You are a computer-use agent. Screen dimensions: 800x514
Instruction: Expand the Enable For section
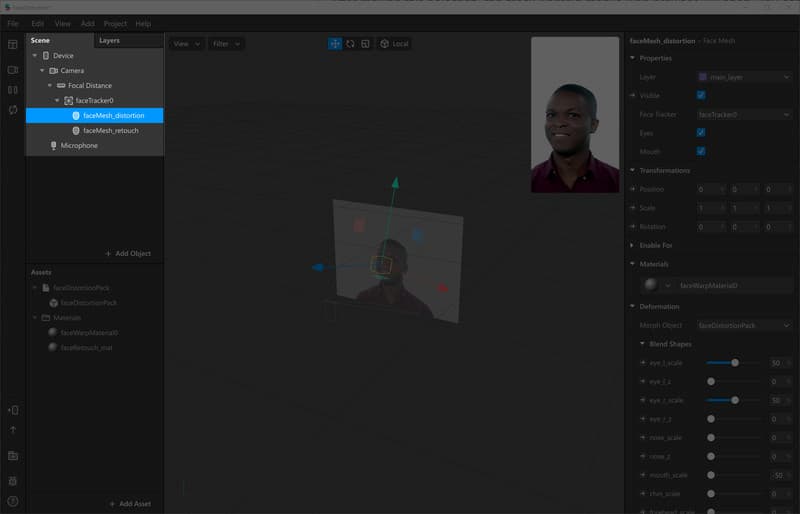tap(633, 246)
